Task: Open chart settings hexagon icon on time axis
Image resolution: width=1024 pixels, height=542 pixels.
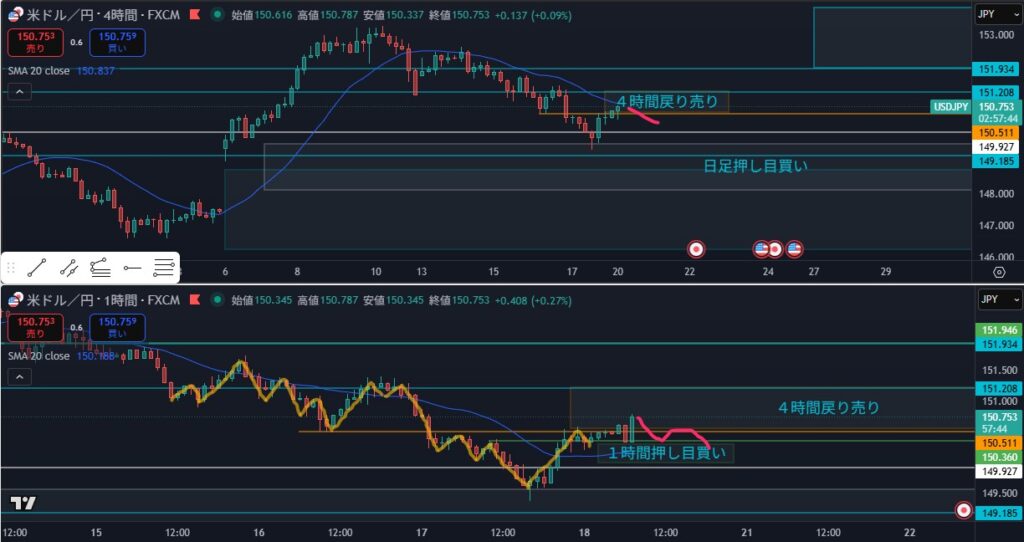Action: (x=998, y=271)
